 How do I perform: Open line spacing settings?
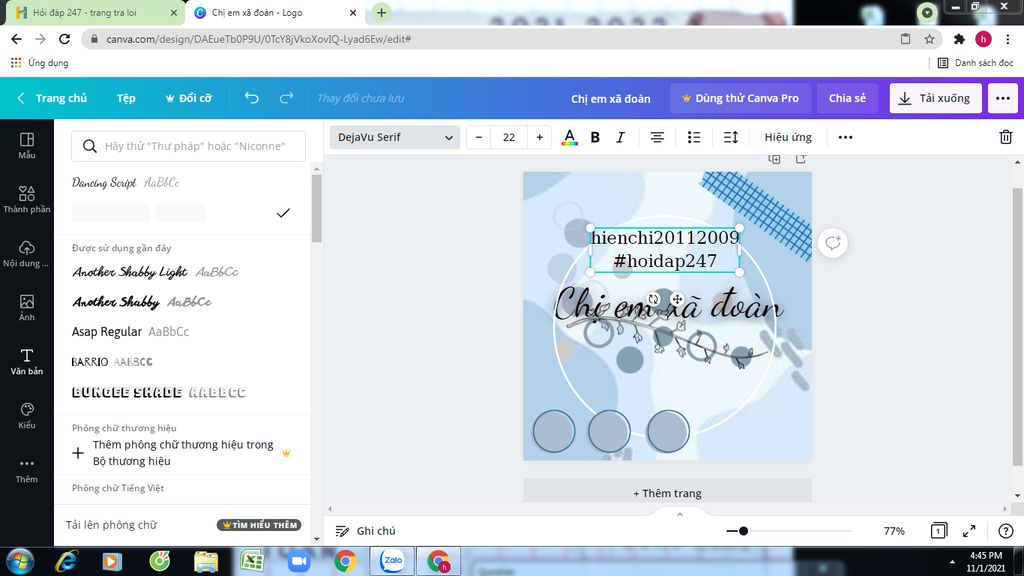pyautogui.click(x=731, y=137)
